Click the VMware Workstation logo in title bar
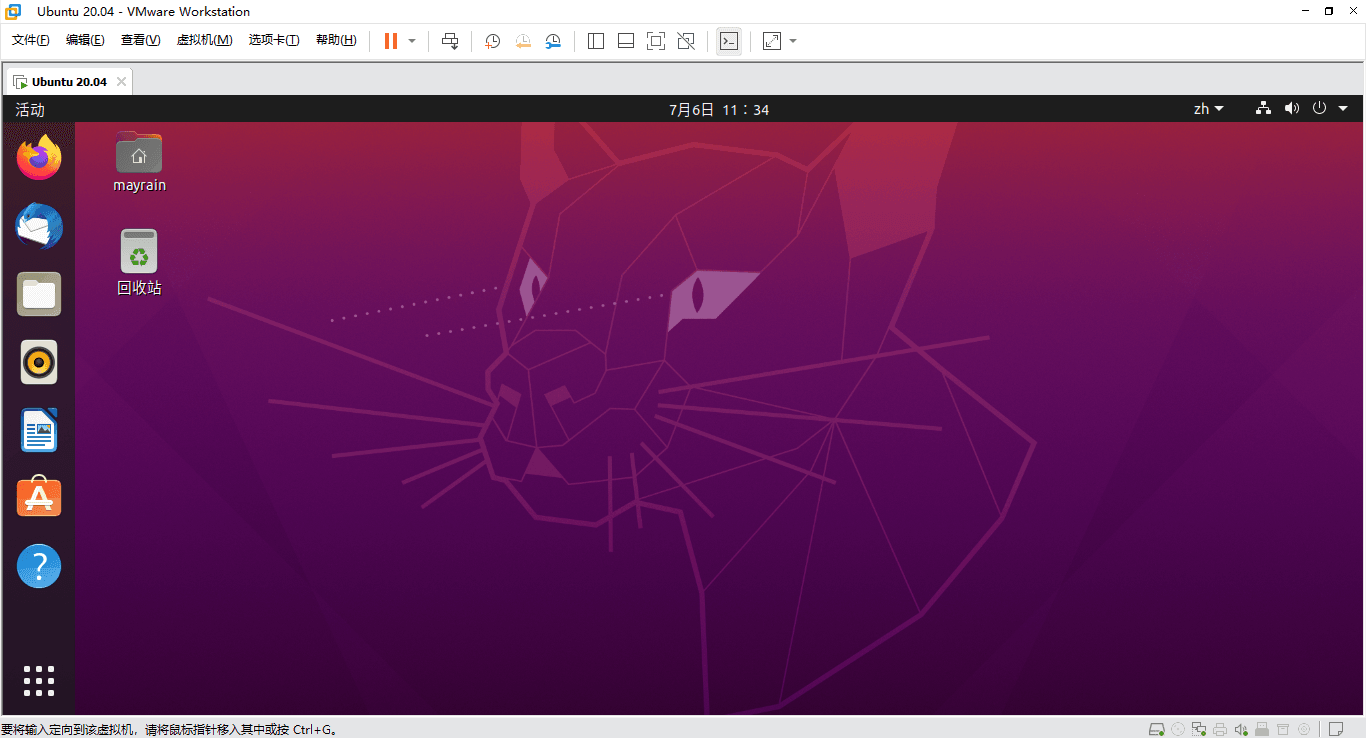Image resolution: width=1366 pixels, height=738 pixels. pos(13,11)
